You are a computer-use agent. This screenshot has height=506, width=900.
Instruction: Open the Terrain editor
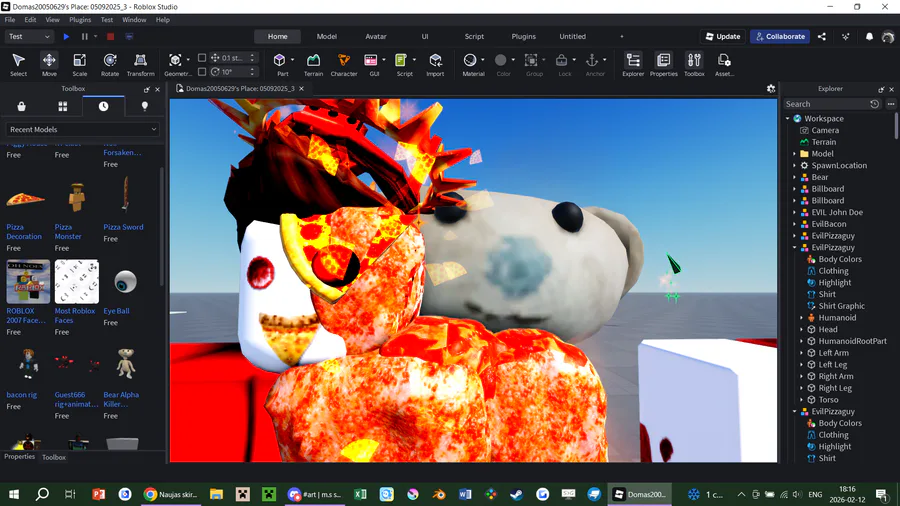click(313, 64)
